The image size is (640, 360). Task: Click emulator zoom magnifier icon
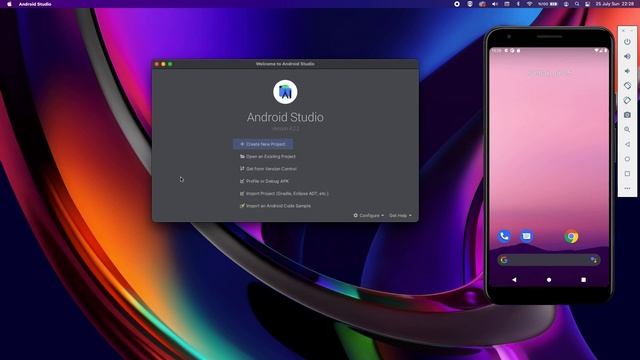click(x=627, y=130)
